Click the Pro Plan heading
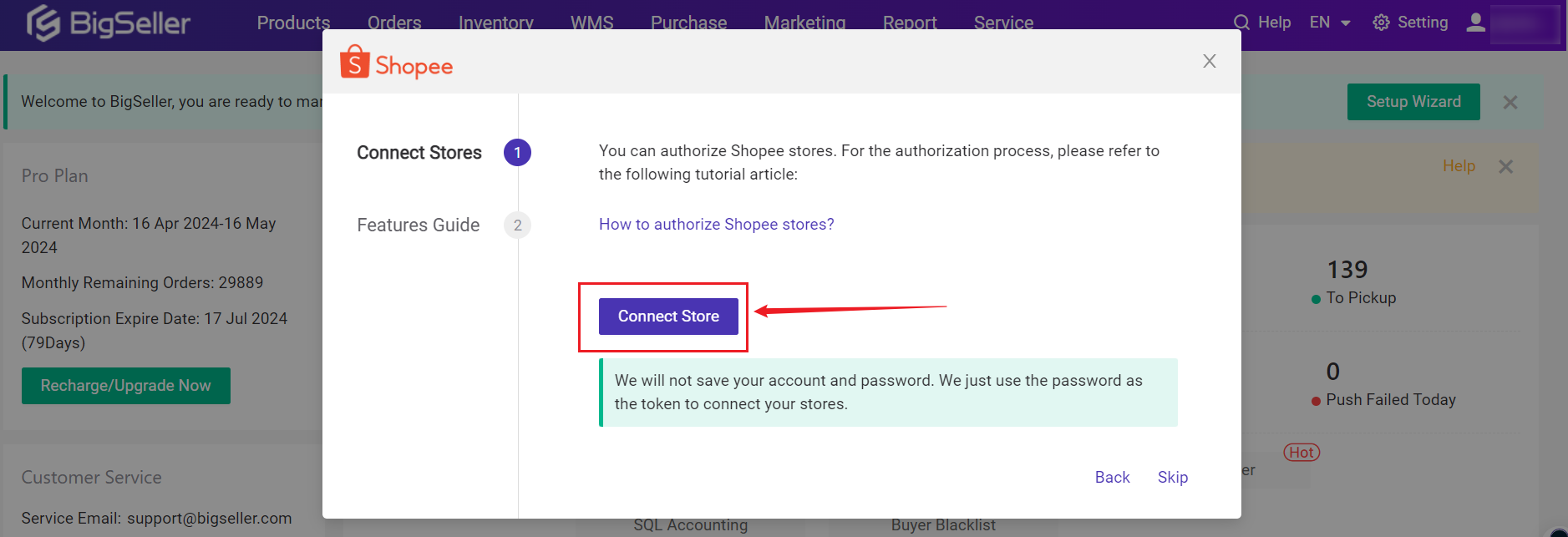Image resolution: width=1568 pixels, height=537 pixels. point(54,176)
